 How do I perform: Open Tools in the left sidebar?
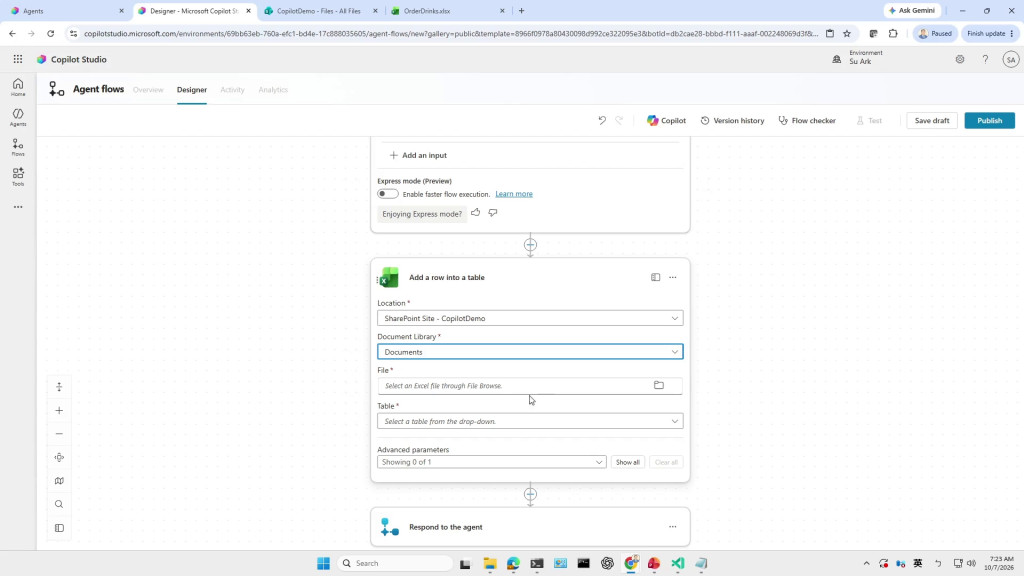point(18,177)
